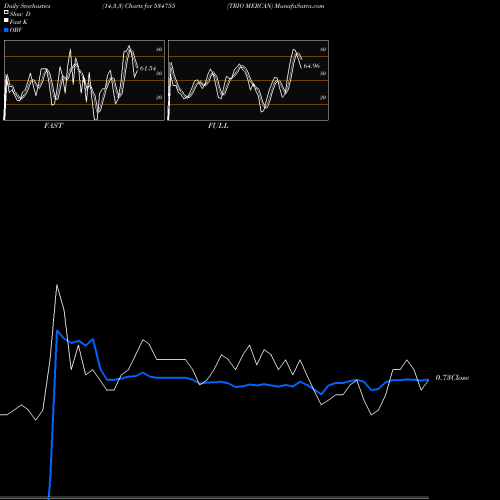Click the 80 axis label in FULL chart
Viewport: 500px width, 500px height.
323,49
